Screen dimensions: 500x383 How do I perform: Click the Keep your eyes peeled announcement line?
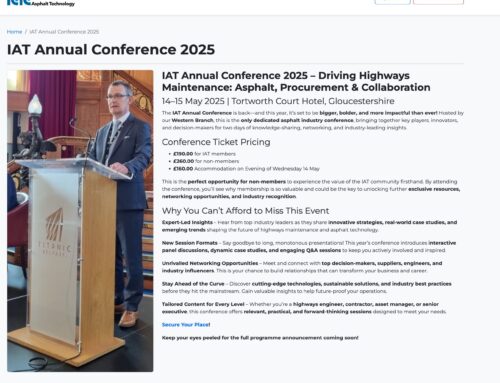[x=260, y=338]
